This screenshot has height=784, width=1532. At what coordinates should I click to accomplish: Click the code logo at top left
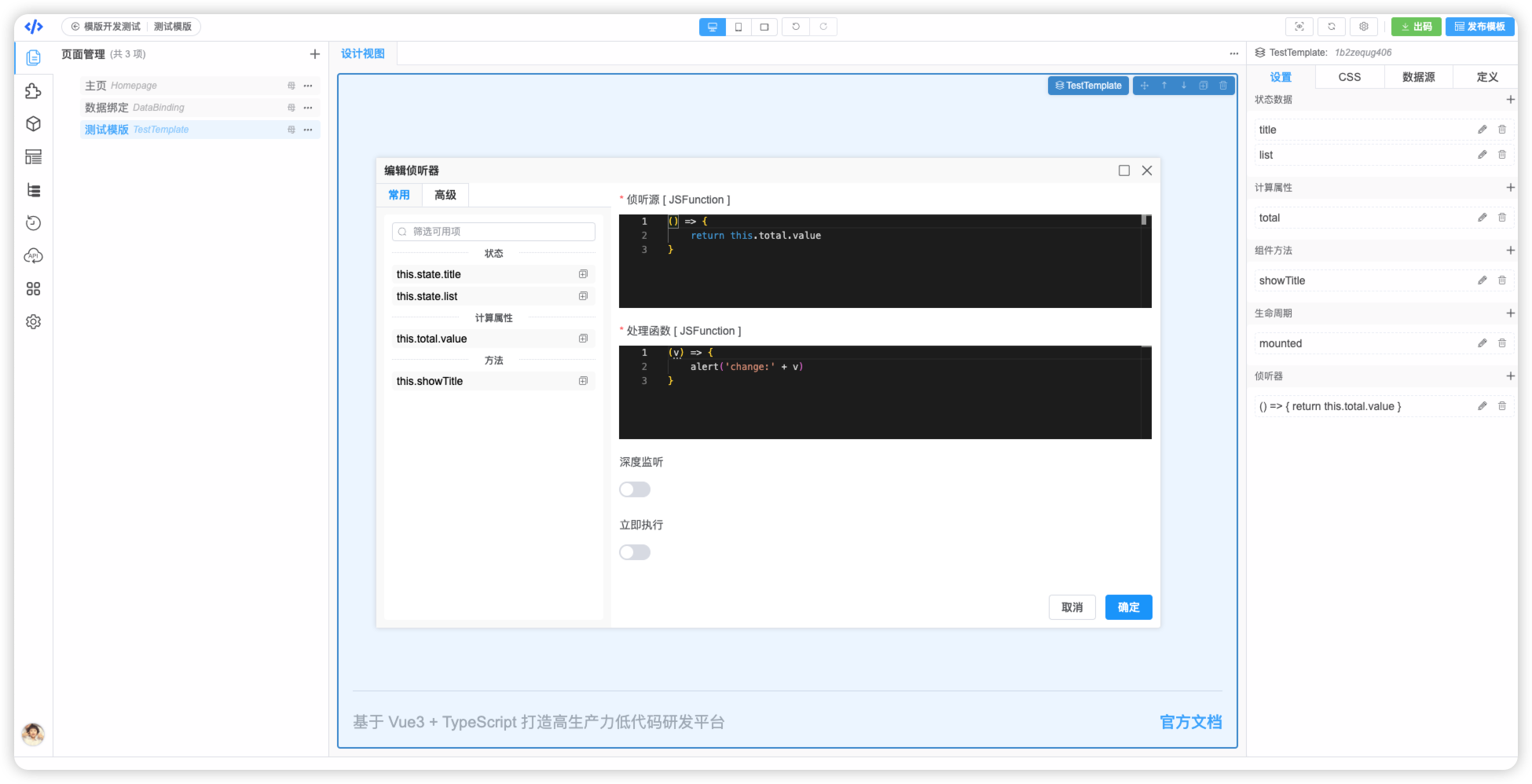click(x=33, y=27)
